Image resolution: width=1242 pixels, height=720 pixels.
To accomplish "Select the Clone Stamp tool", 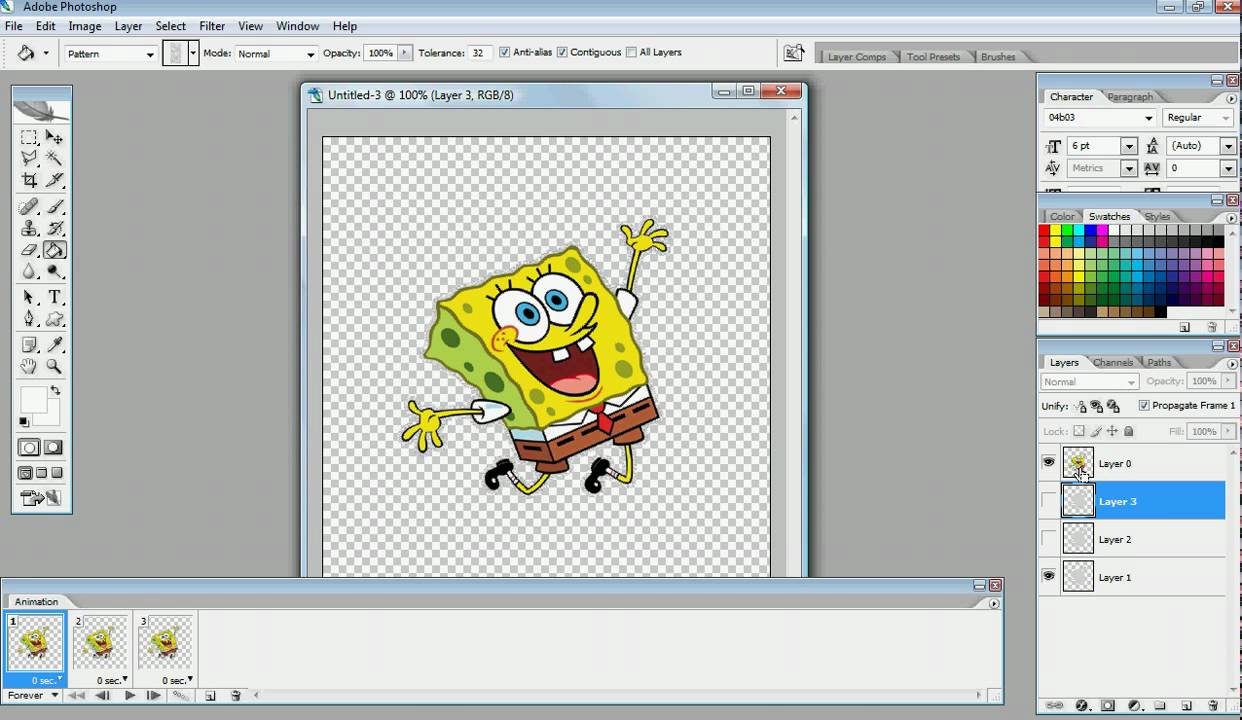I will [x=29, y=229].
